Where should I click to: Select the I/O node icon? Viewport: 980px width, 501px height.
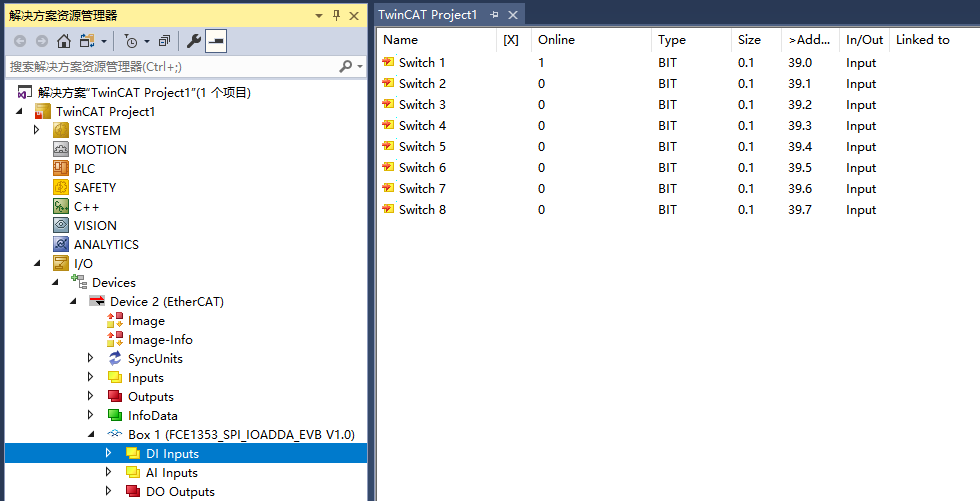(61, 263)
